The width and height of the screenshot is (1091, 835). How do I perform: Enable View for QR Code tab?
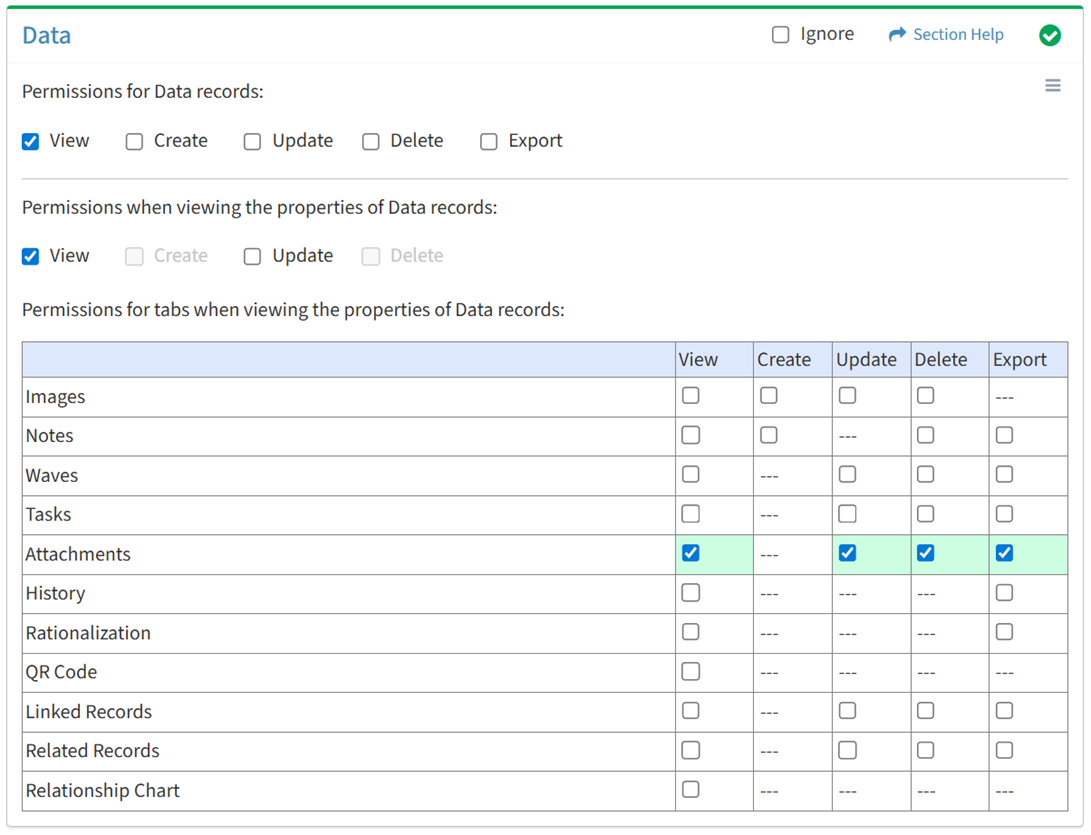tap(690, 672)
